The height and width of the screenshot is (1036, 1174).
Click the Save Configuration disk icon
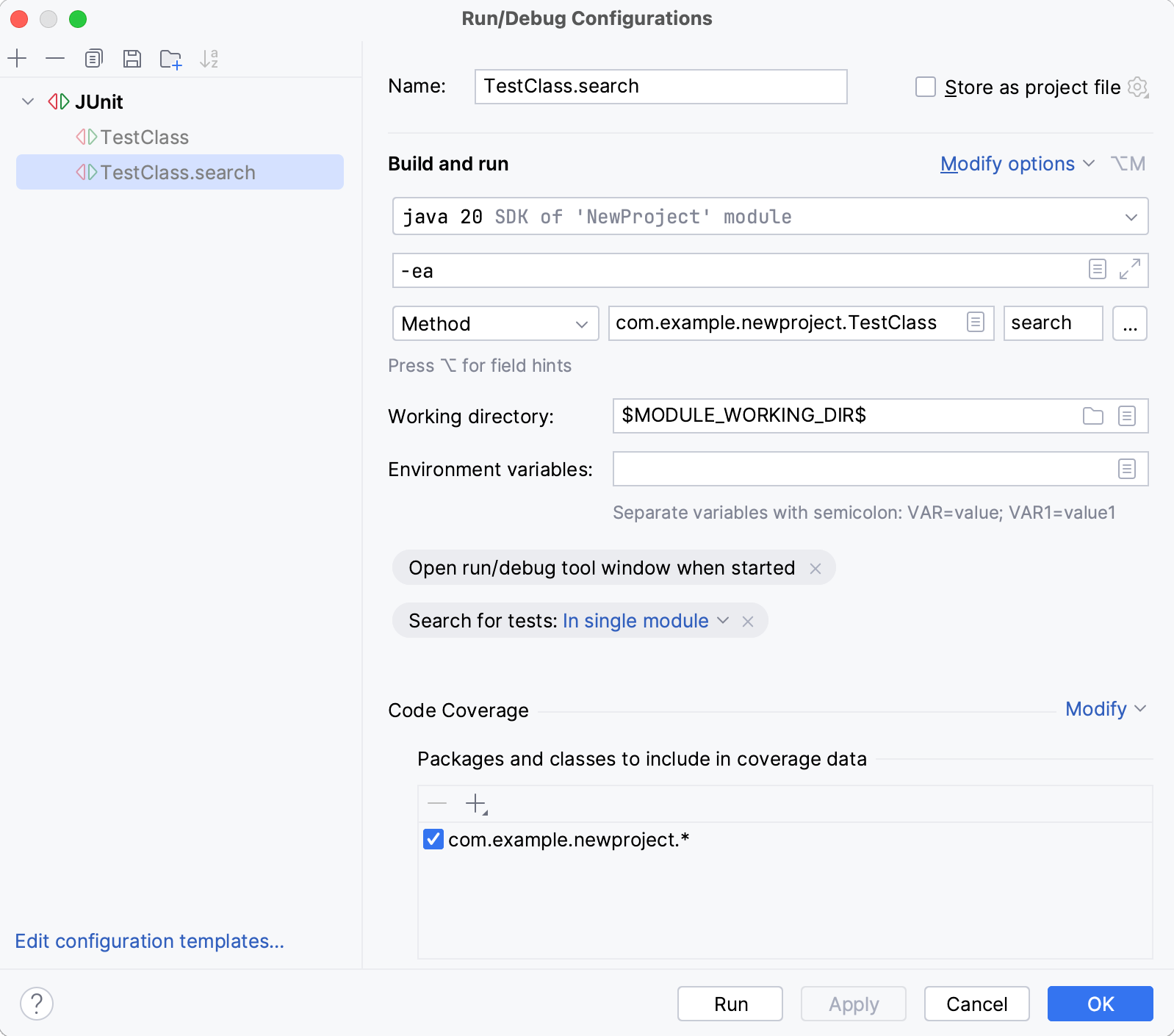tap(132, 58)
